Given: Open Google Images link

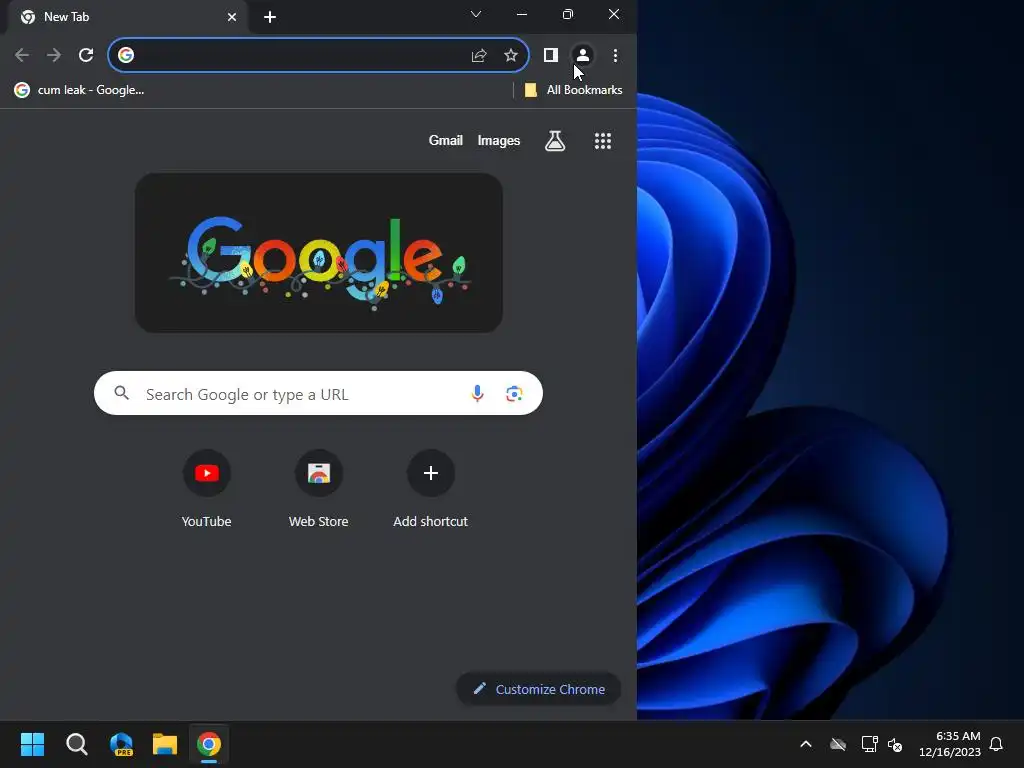Looking at the screenshot, I should point(498,140).
